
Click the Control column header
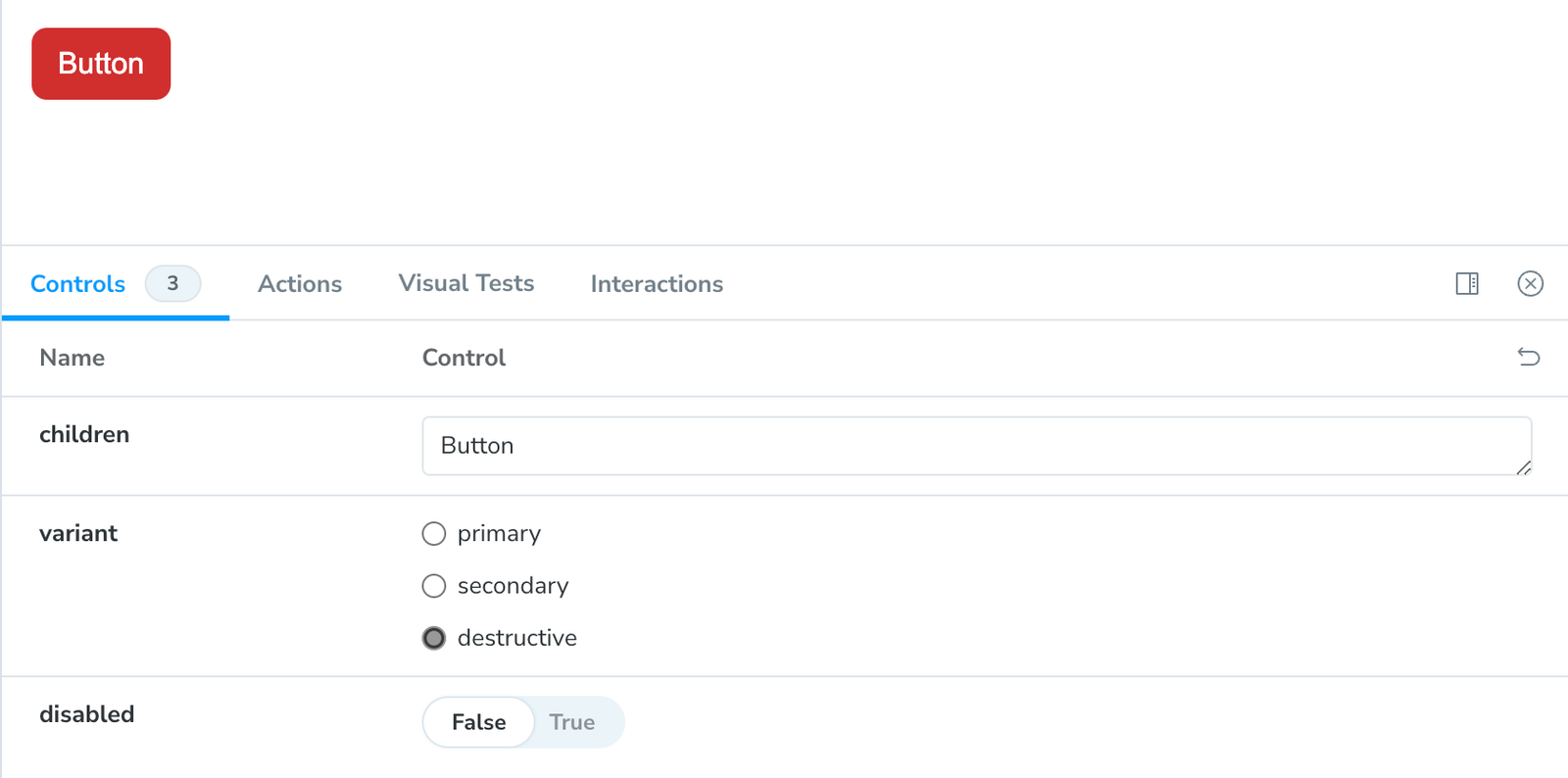tap(464, 358)
